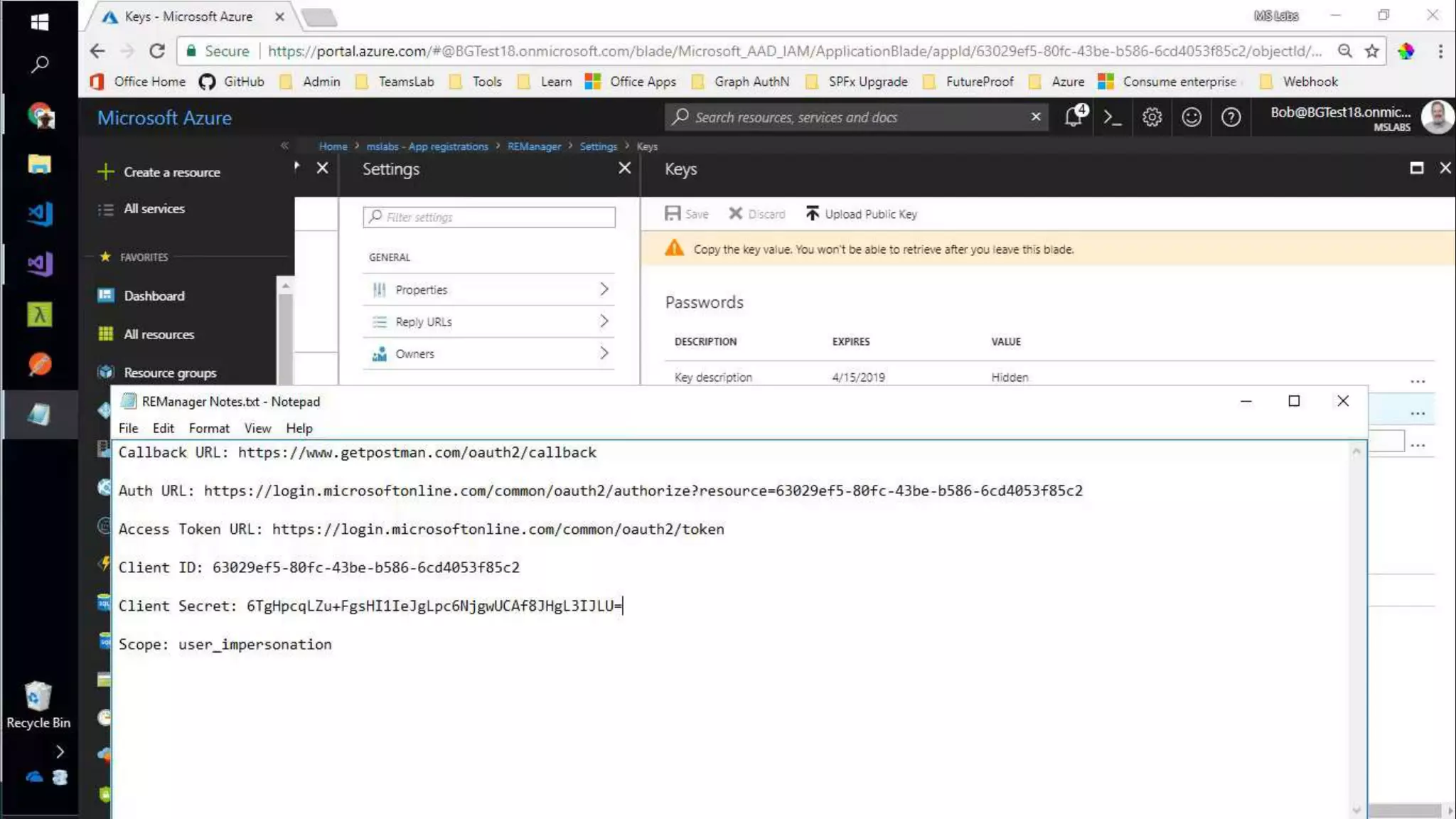Maximize the Keys blade
The width and height of the screenshot is (1456, 819).
tap(1416, 168)
